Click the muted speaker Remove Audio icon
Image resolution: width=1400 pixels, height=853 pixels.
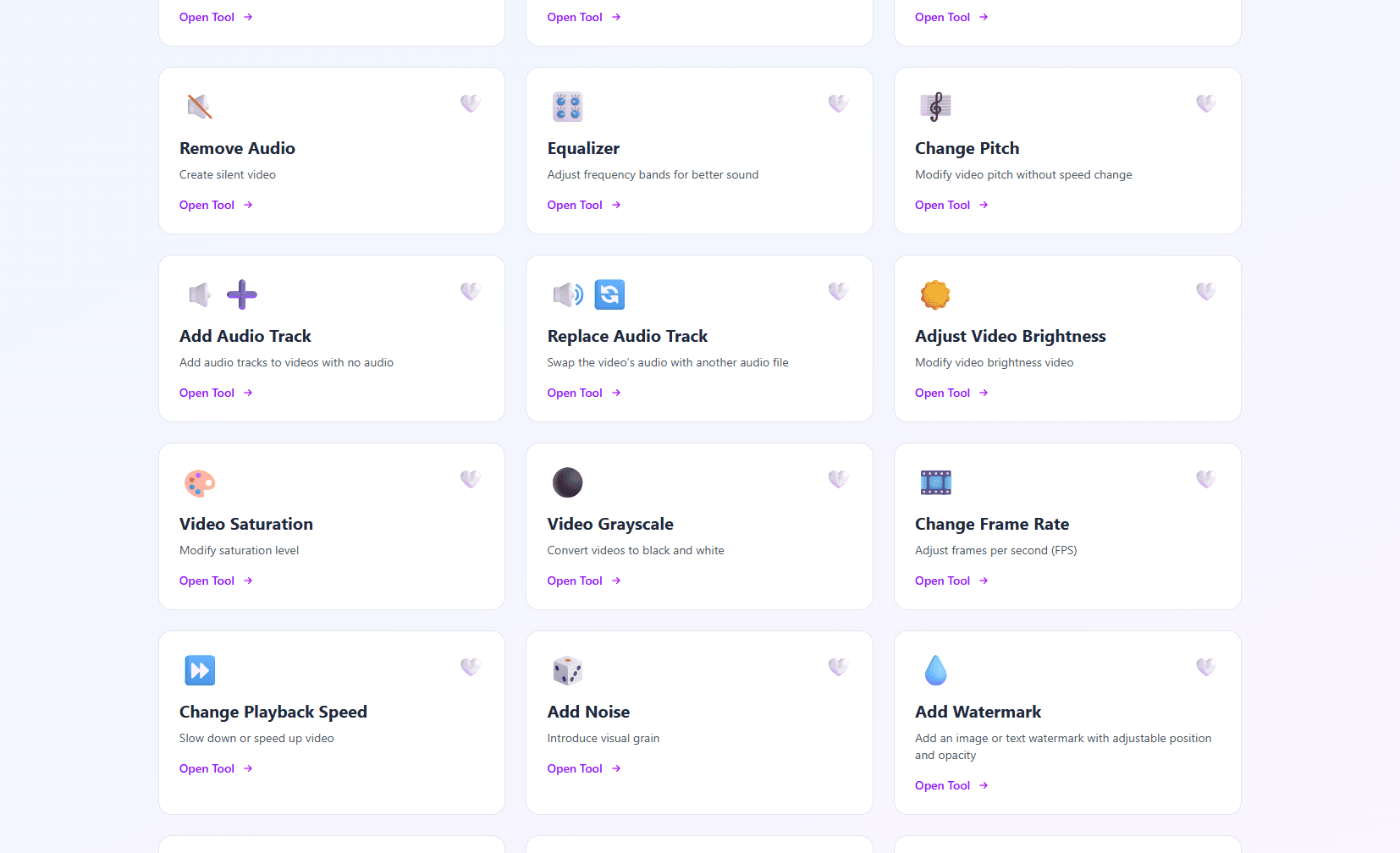point(200,107)
